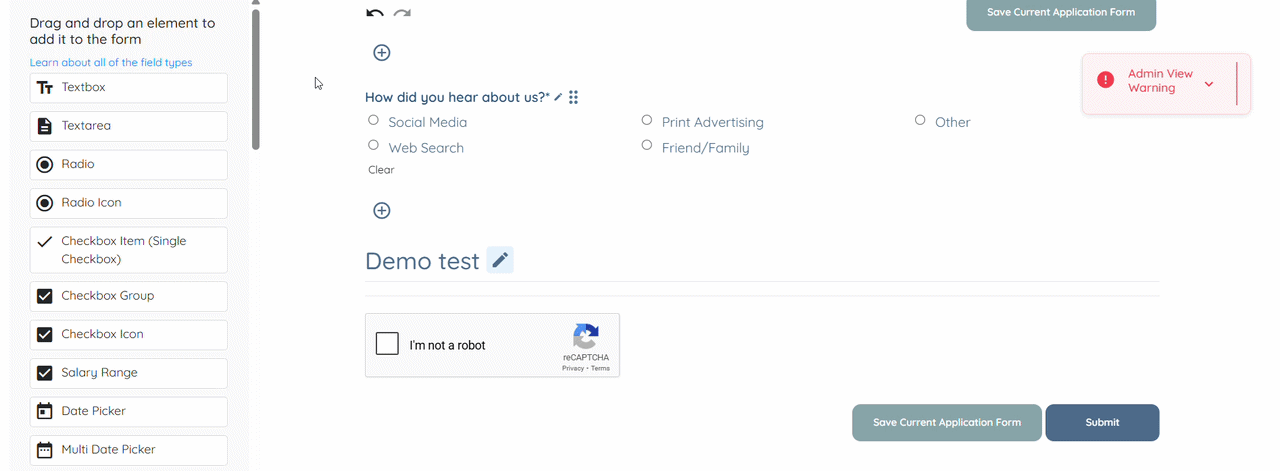
Task: Click the pencil icon next to Demo test
Action: coord(500,261)
